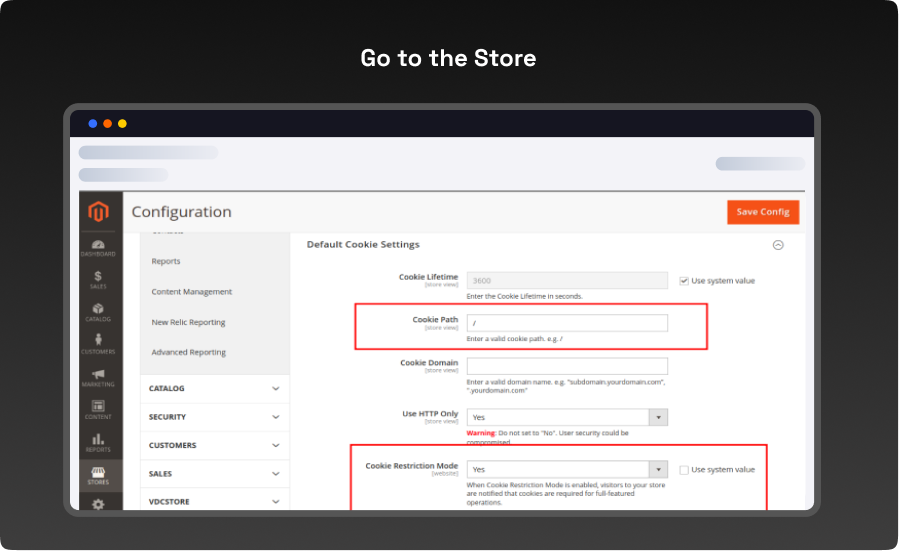899x551 pixels.
Task: Select New Relic Reporting menu item
Action: 188,322
